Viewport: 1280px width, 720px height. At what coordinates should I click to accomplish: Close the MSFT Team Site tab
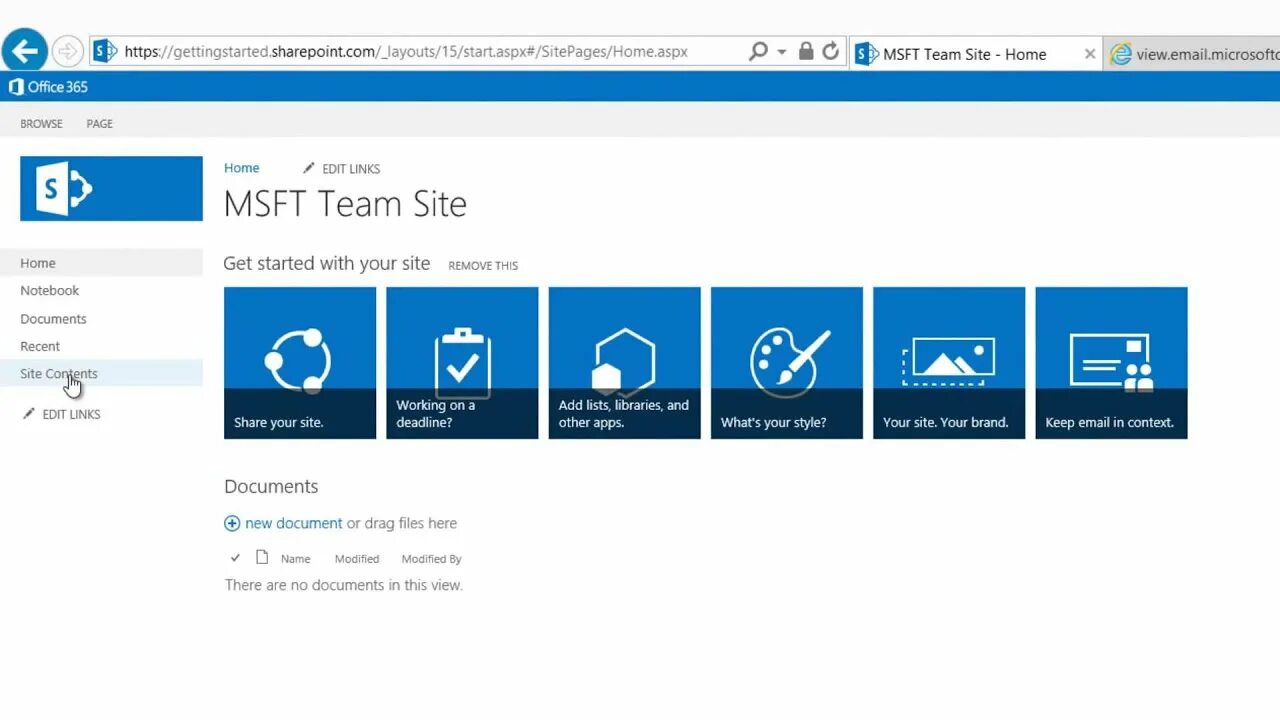coord(1090,54)
